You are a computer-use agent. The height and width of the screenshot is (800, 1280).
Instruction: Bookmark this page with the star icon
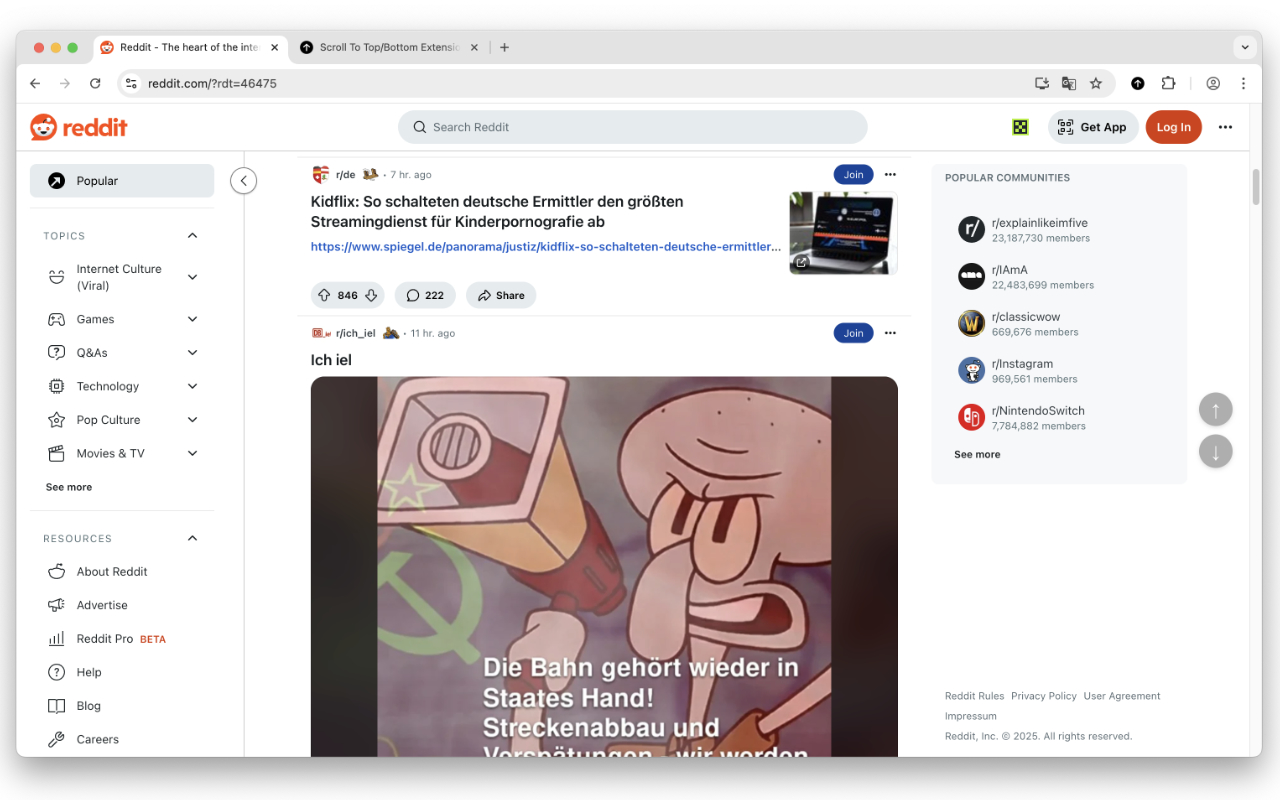click(x=1096, y=84)
